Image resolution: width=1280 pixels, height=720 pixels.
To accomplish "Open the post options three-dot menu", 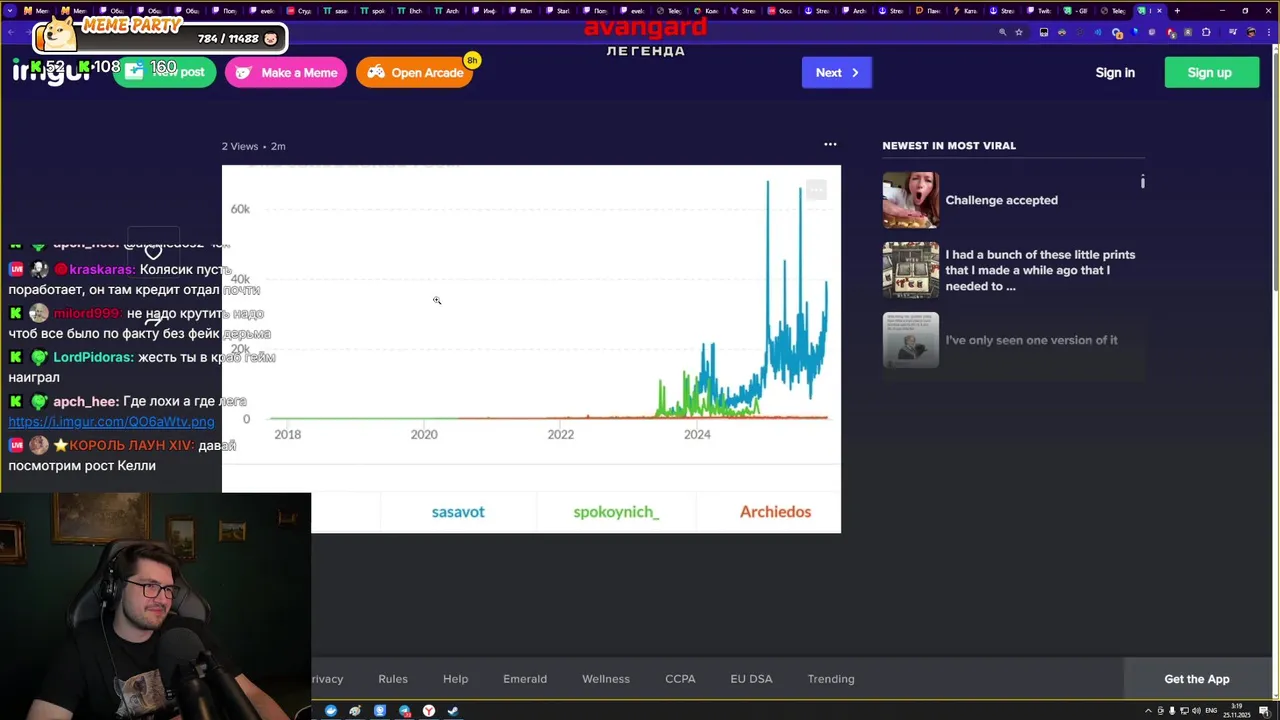I will (x=830, y=144).
